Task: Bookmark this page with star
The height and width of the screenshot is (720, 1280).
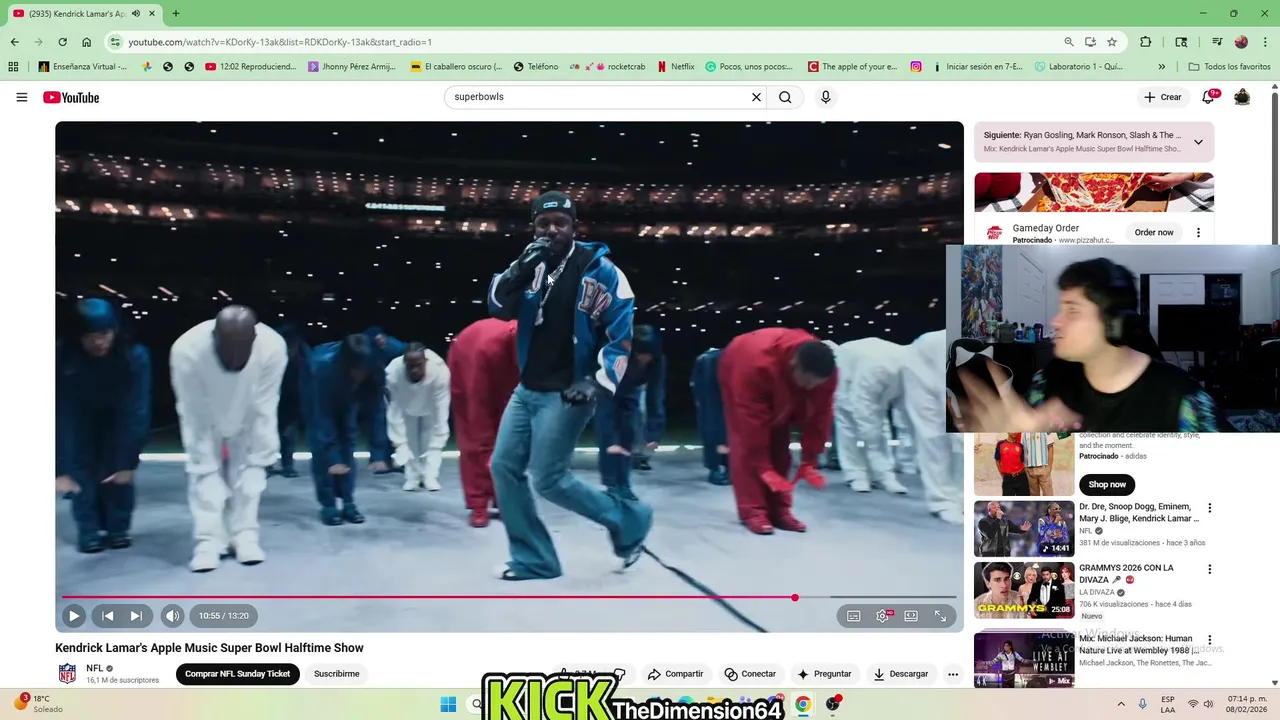Action: pyautogui.click(x=1112, y=42)
